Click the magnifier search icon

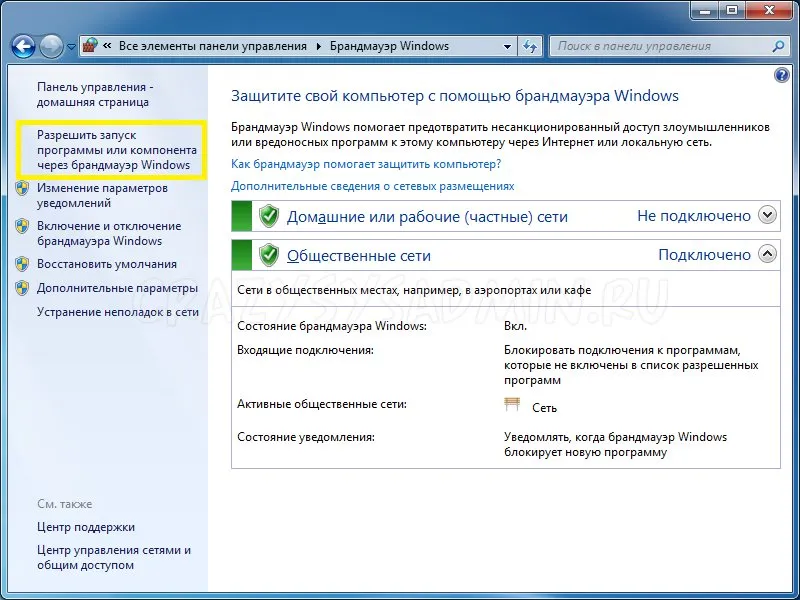pos(778,46)
